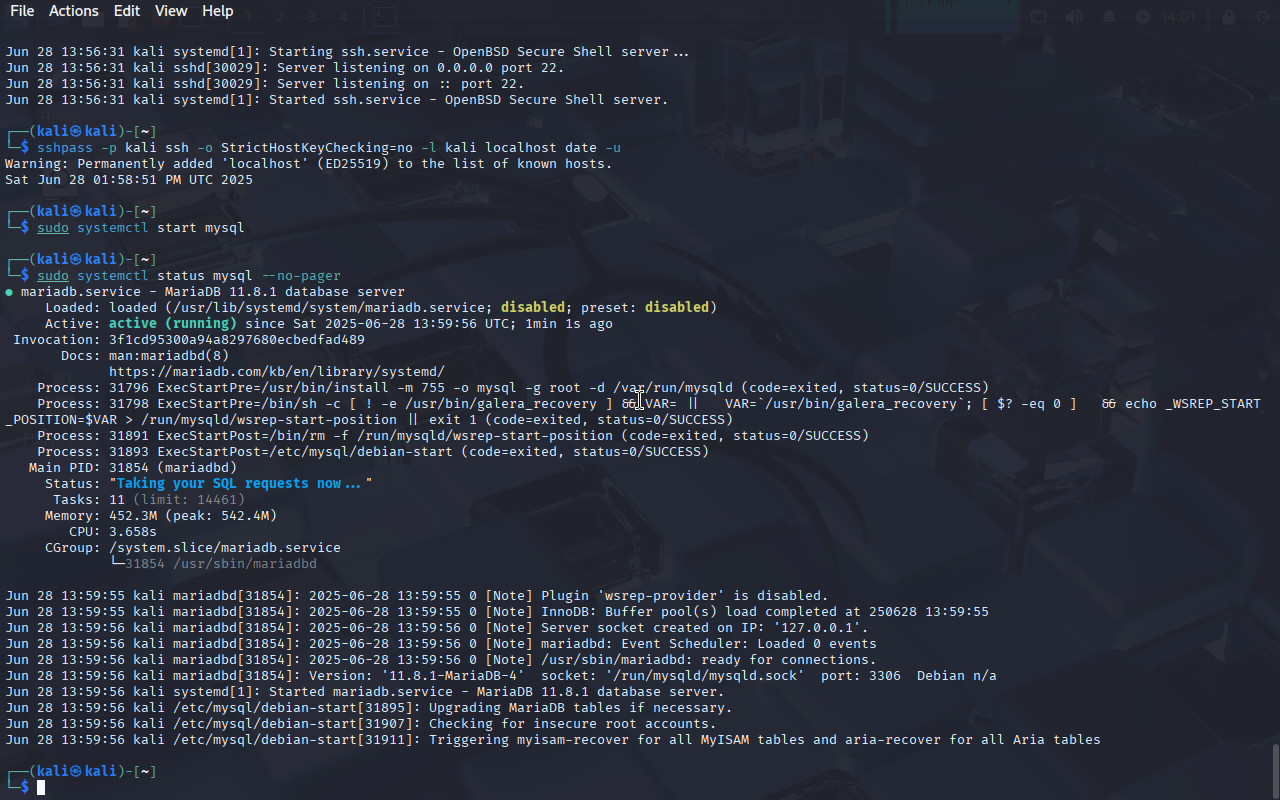1280x800 pixels.
Task: Open the Help menu
Action: (217, 11)
